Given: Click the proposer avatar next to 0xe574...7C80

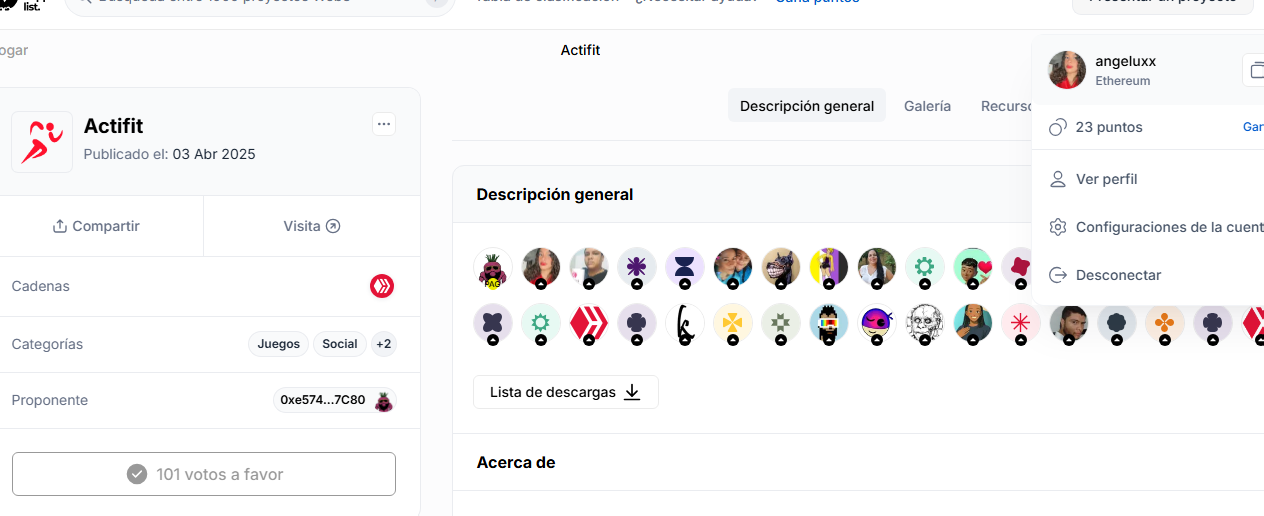Looking at the screenshot, I should [383, 401].
